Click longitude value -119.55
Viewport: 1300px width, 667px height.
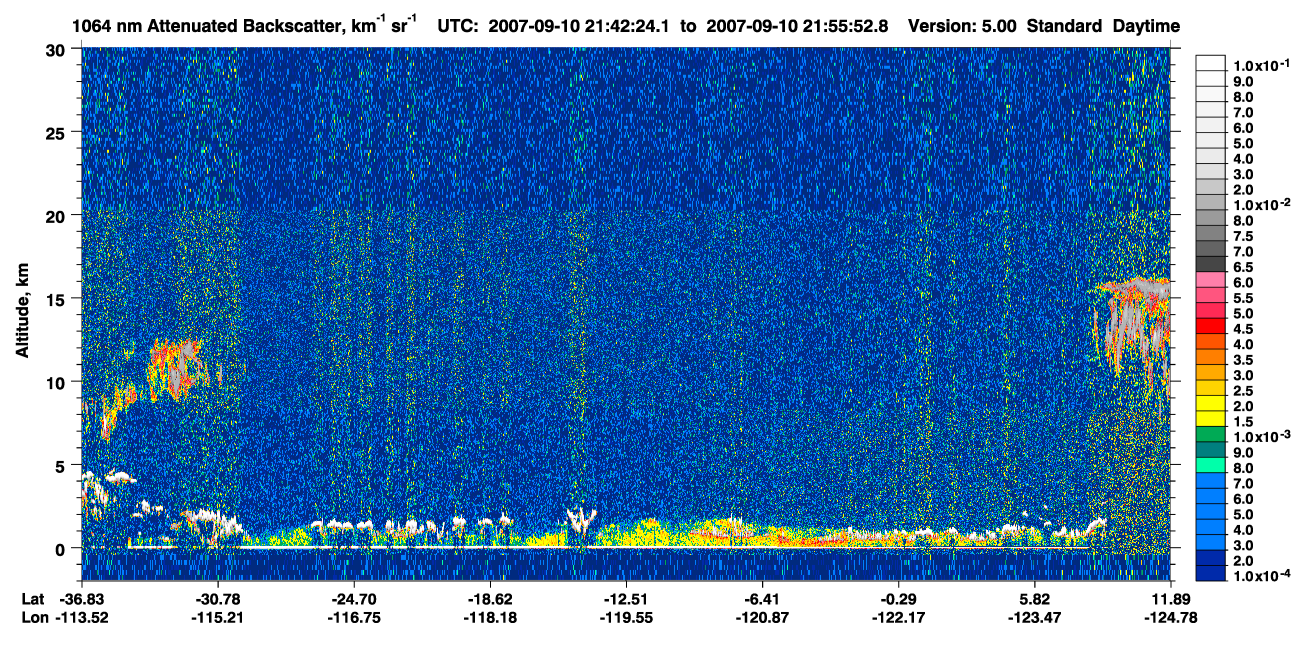click(x=626, y=617)
